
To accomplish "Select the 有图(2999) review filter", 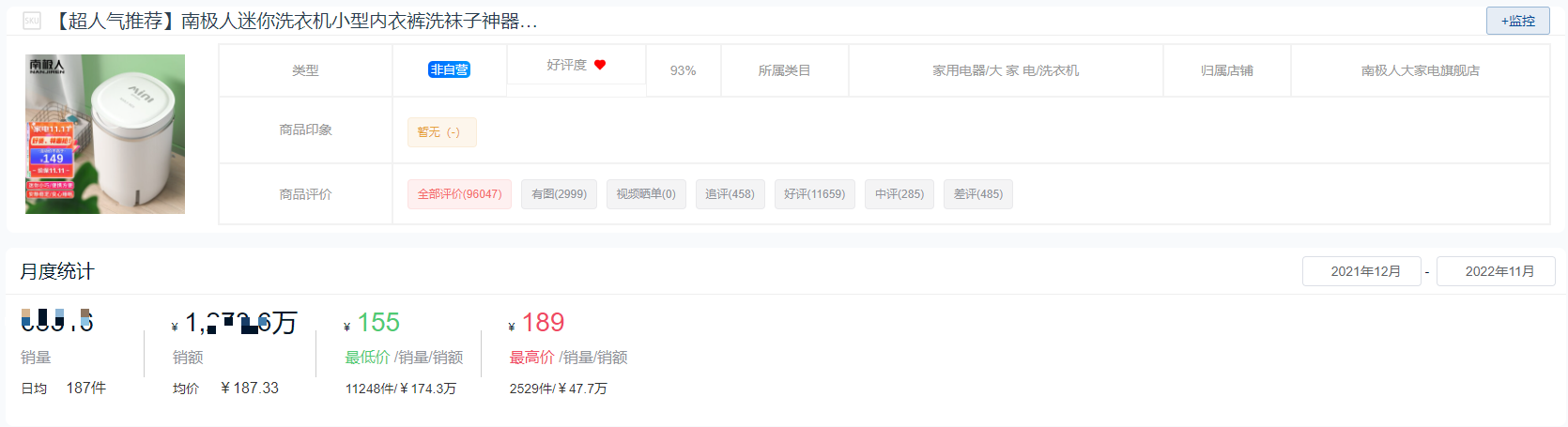I will [559, 194].
